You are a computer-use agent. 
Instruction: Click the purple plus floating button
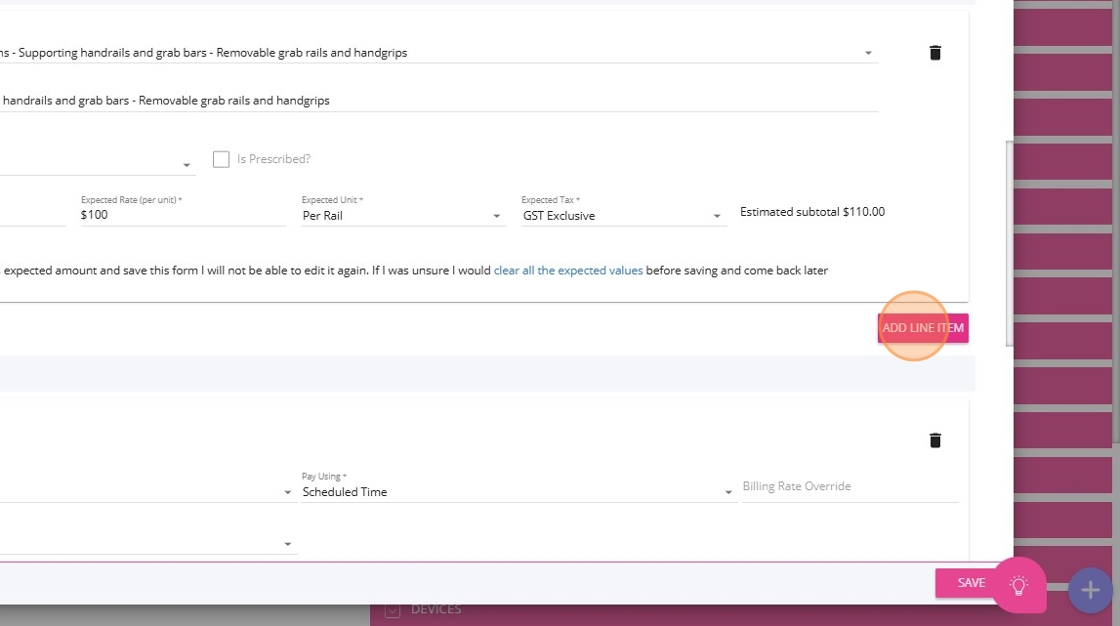[1090, 590]
